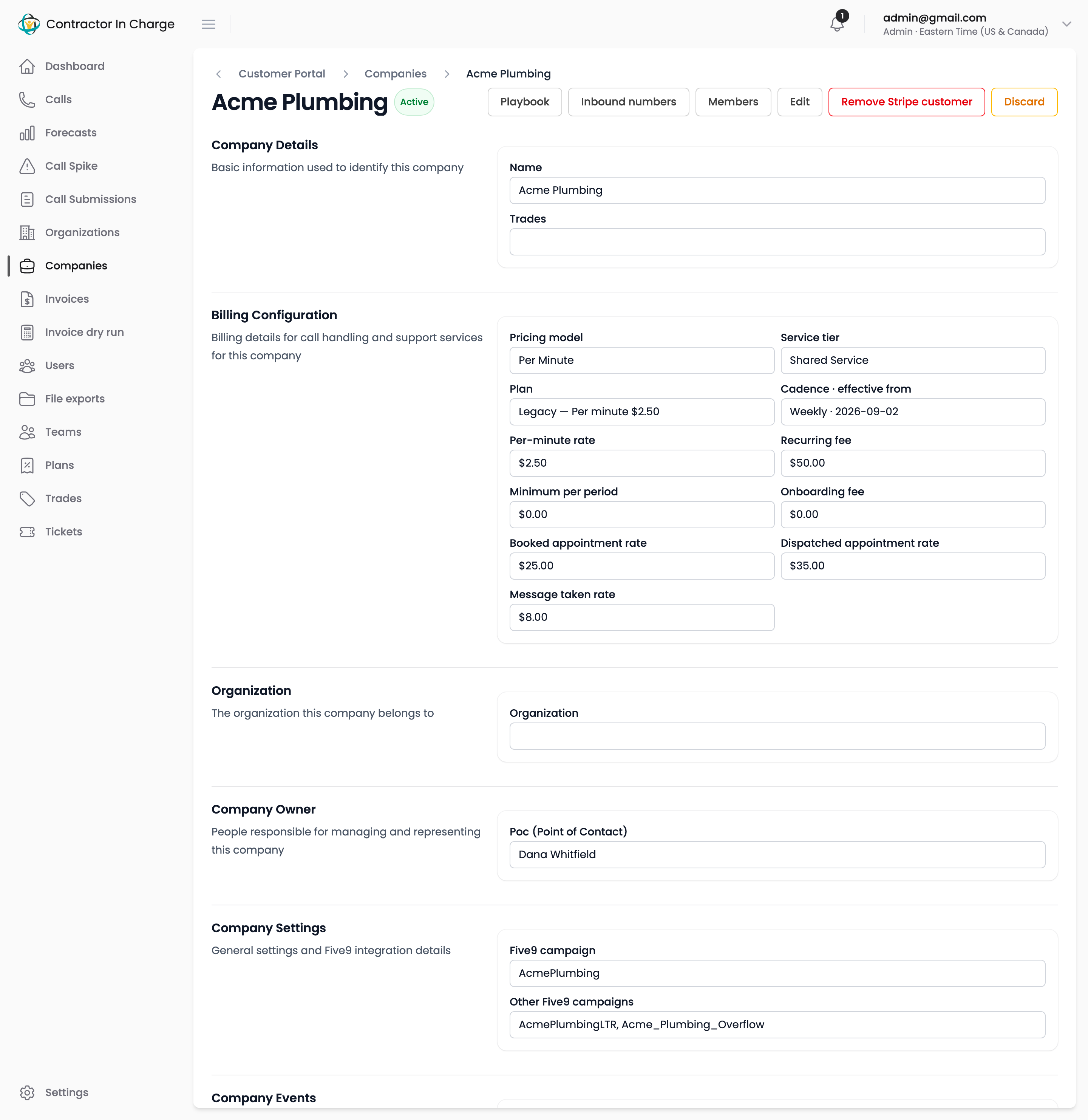Click the Trades tag icon
The image size is (1088, 1120).
27,498
